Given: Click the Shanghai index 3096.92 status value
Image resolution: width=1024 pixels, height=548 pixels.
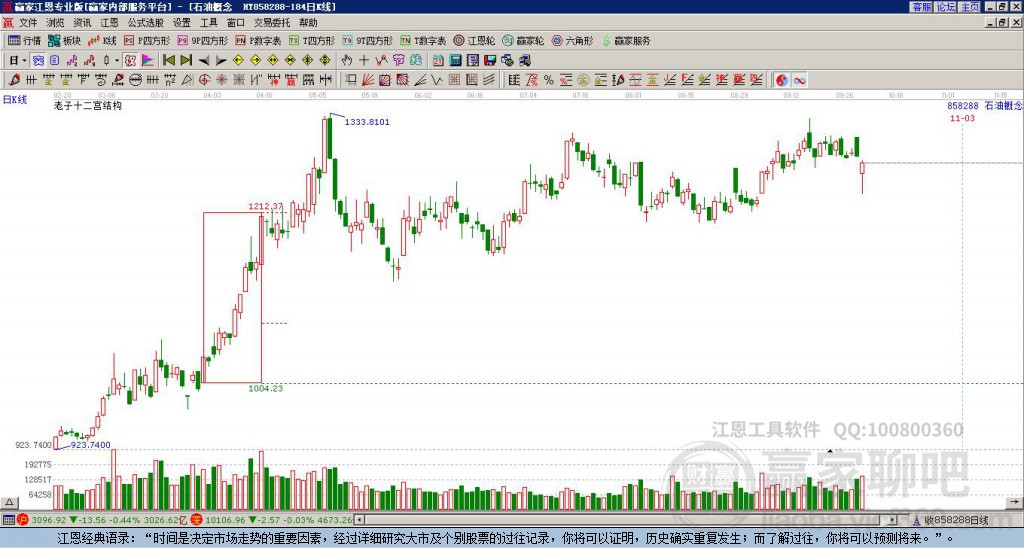Looking at the screenshot, I should point(49,521).
